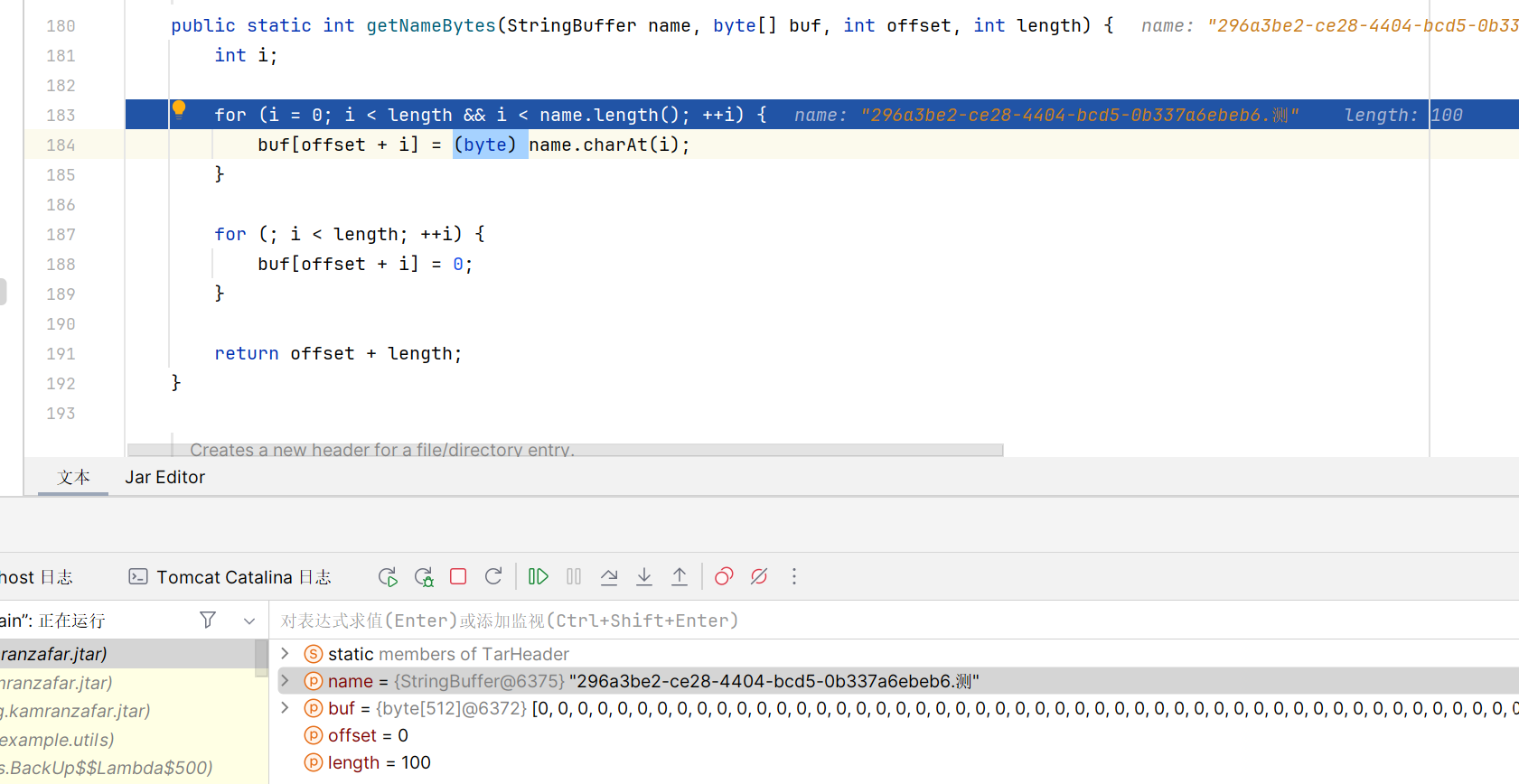
Task: Click the static members icon
Action: 314,654
